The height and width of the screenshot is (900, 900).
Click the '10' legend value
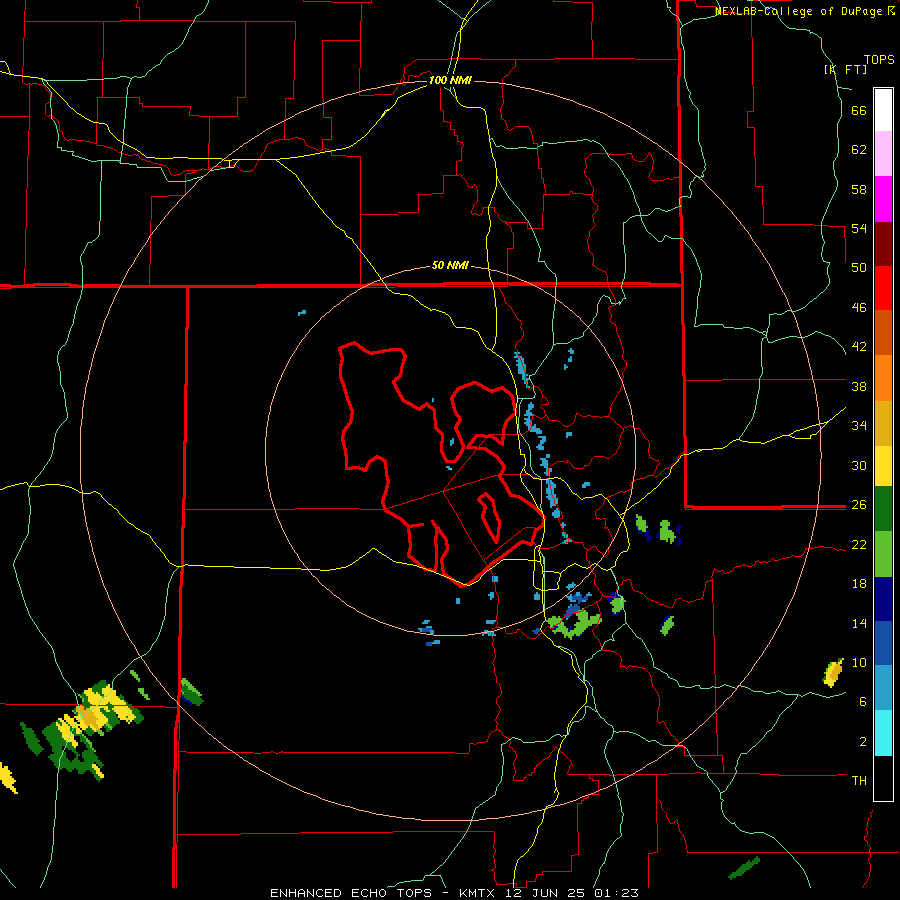tap(859, 663)
